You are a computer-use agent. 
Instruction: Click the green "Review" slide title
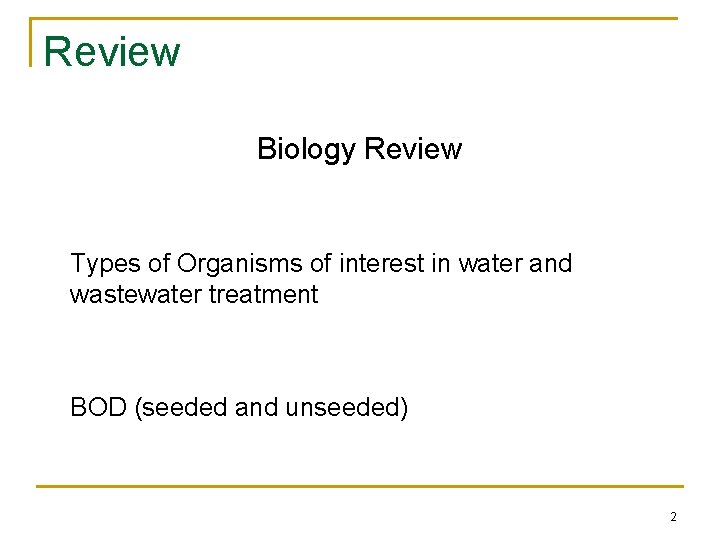[x=112, y=51]
